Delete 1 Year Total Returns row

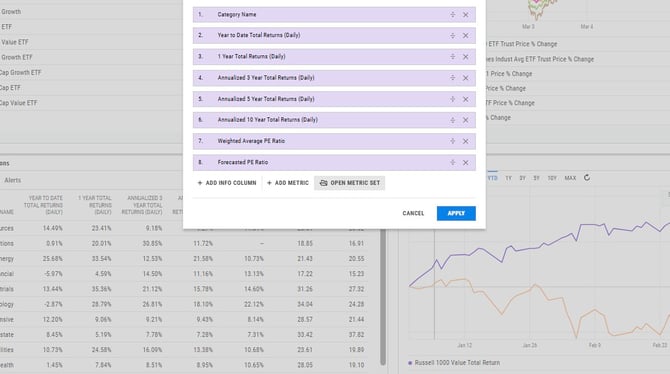(465, 56)
